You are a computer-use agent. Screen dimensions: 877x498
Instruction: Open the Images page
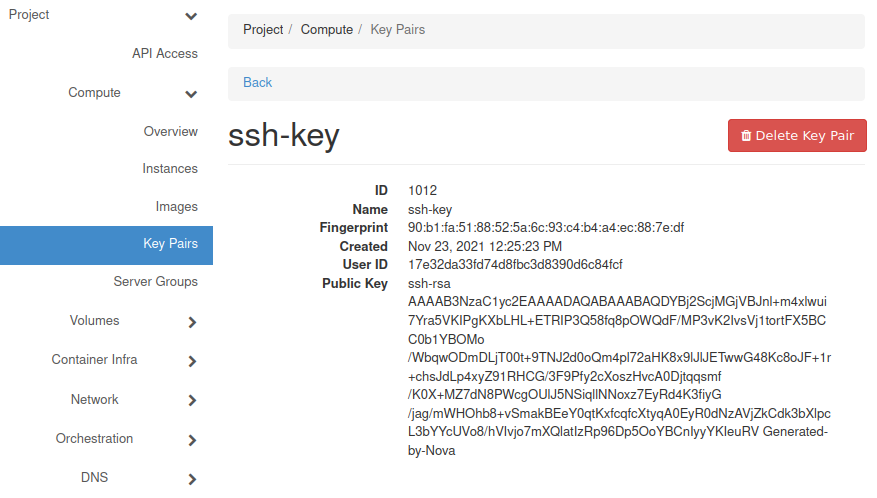[176, 207]
